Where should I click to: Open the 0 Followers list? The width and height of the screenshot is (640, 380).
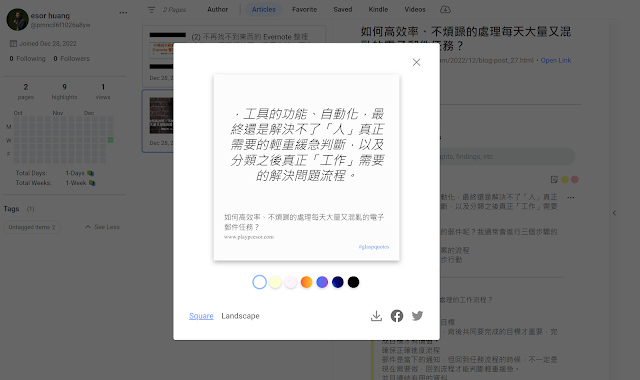pyautogui.click(x=71, y=59)
